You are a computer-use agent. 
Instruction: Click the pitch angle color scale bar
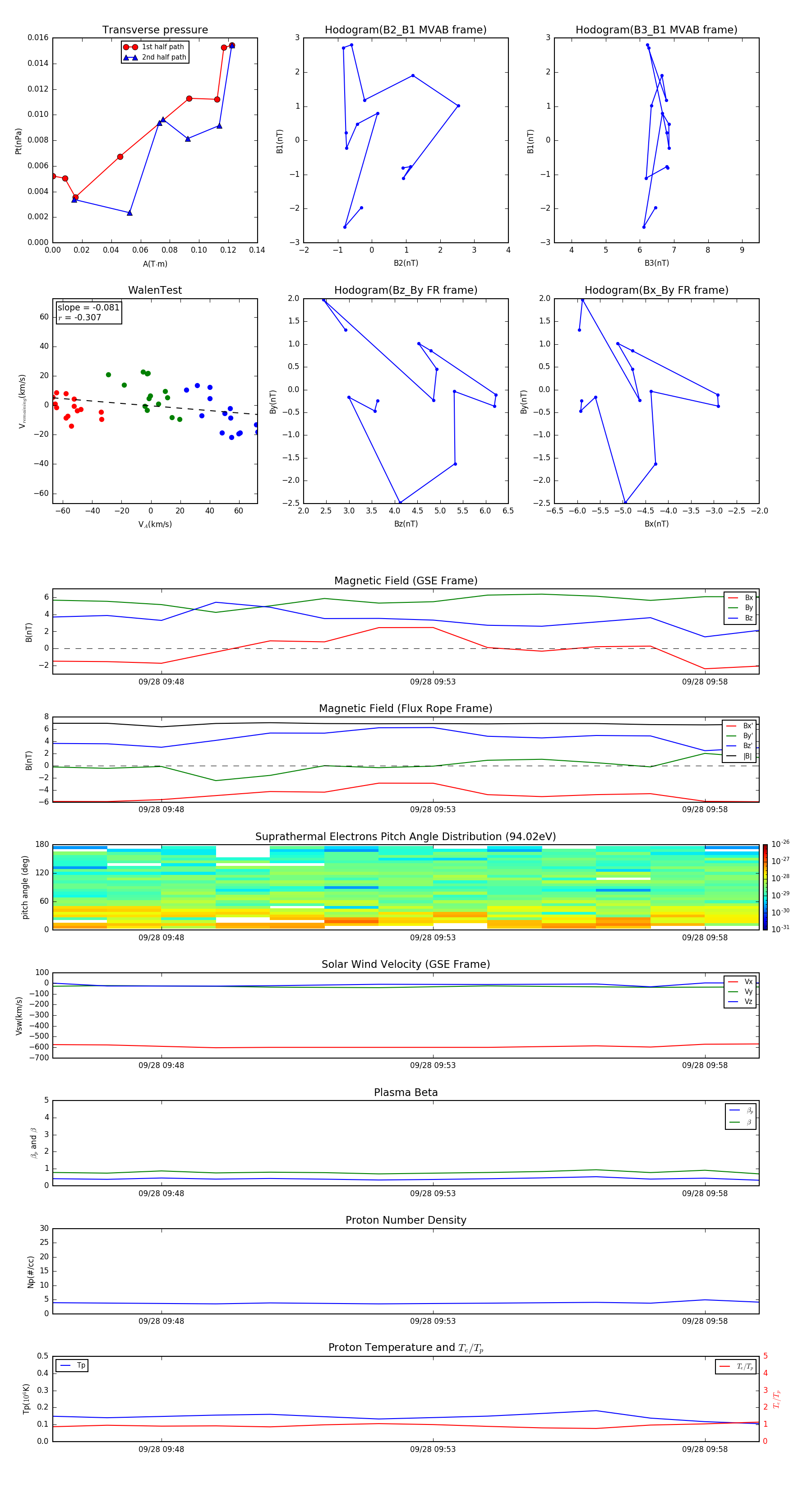[765, 887]
